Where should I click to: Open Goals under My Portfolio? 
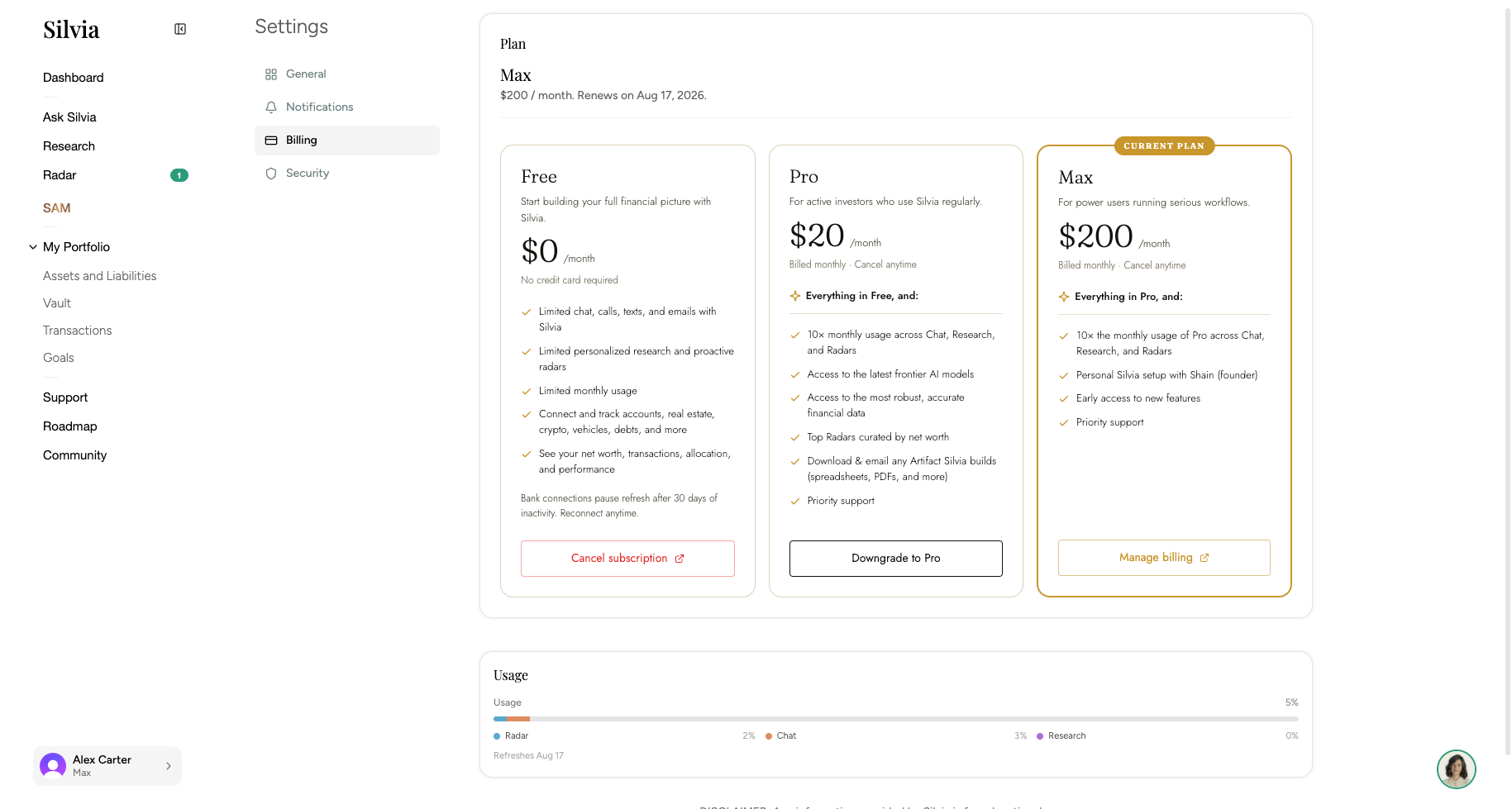59,358
